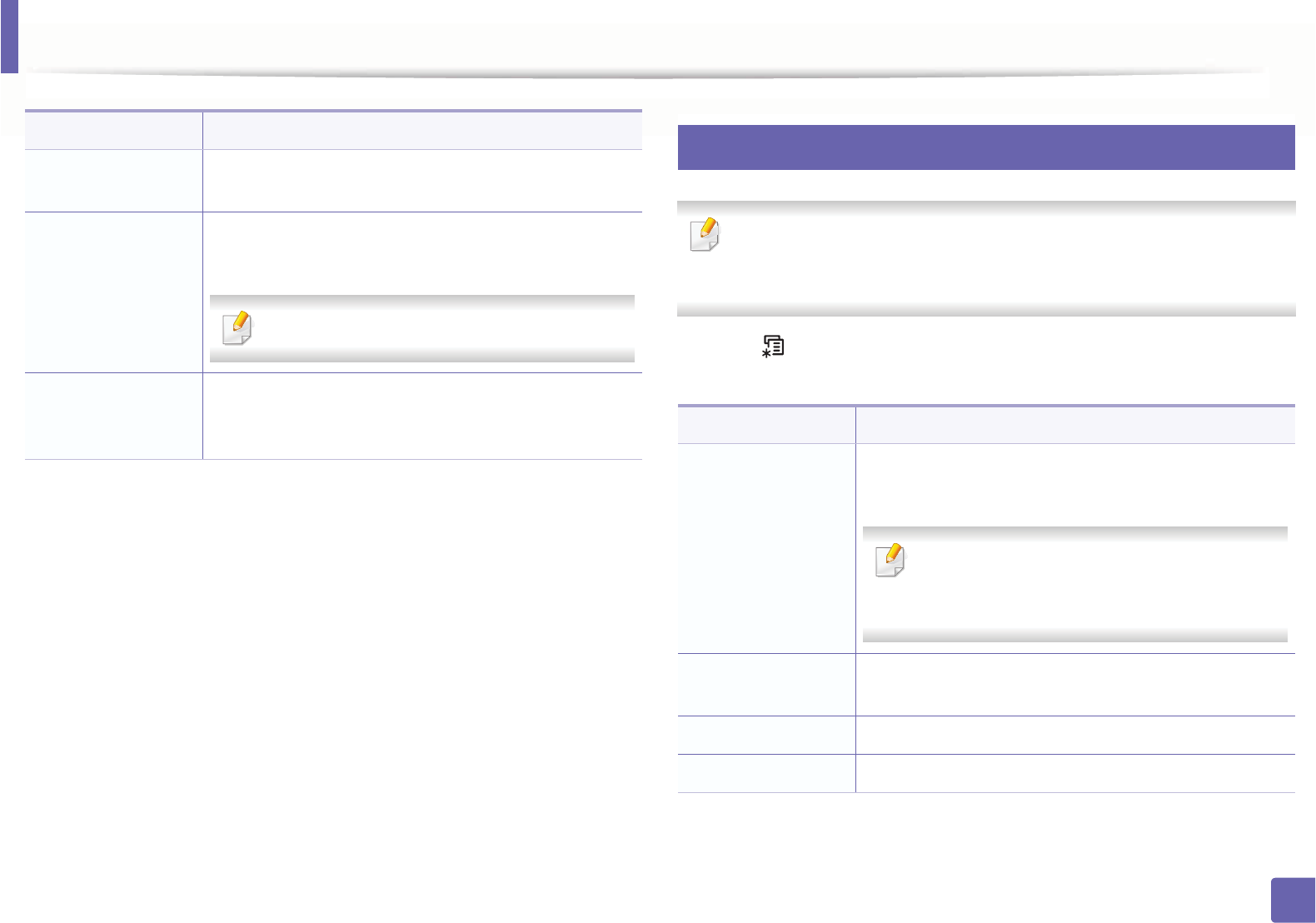1316x923 pixels.
Task: Select the wide header cell of the right table
Action: (x=1074, y=425)
